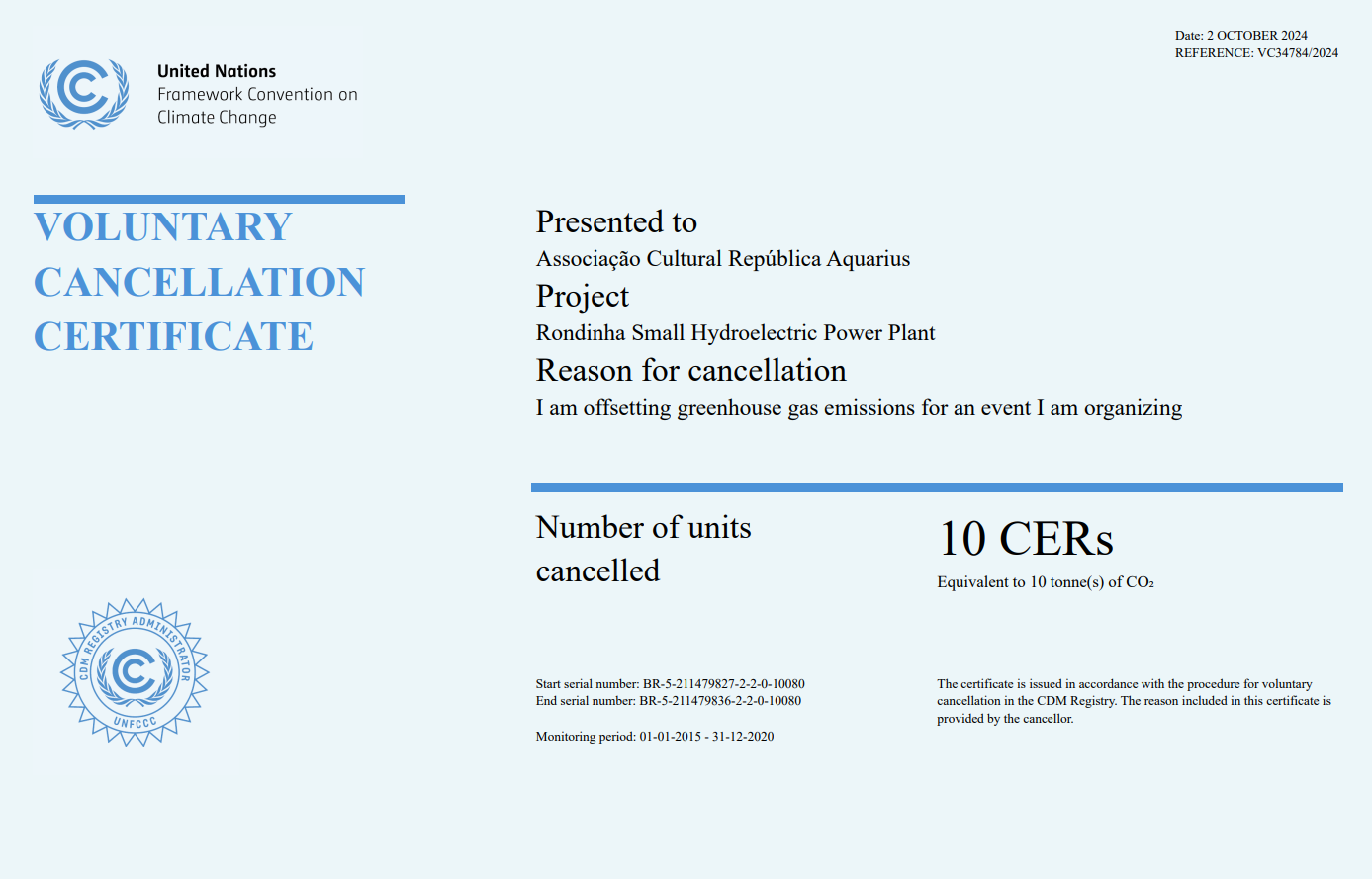1372x879 pixels.
Task: Click the disclaimer line 'provided by the cancellor.'
Action: (x=1005, y=719)
